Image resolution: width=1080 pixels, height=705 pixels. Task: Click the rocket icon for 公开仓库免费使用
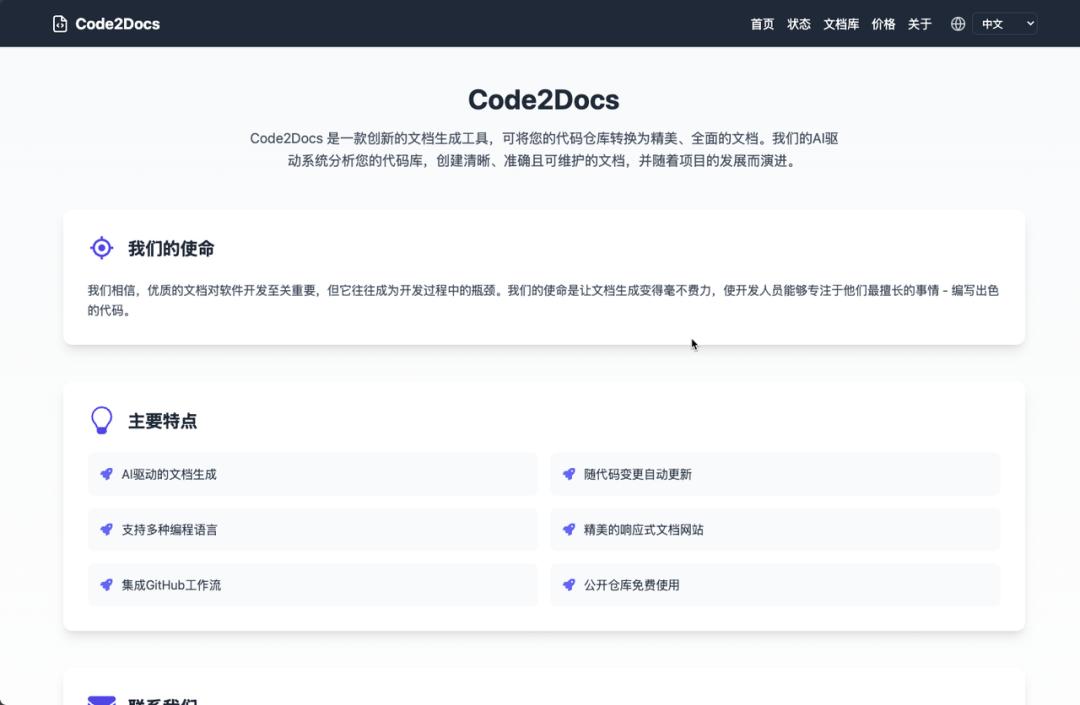pyautogui.click(x=568, y=585)
